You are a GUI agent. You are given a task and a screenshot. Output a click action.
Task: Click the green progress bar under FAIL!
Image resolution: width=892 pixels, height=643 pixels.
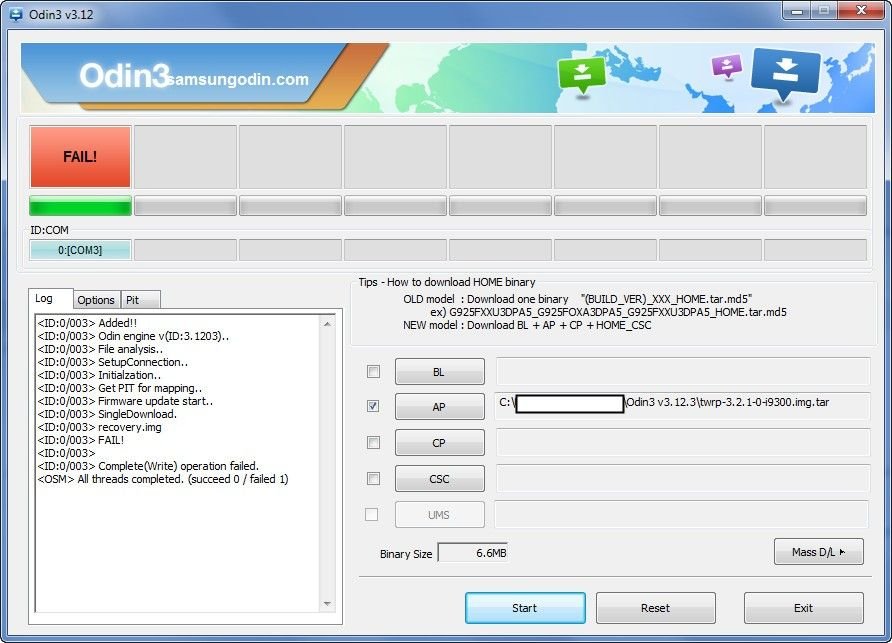click(80, 205)
